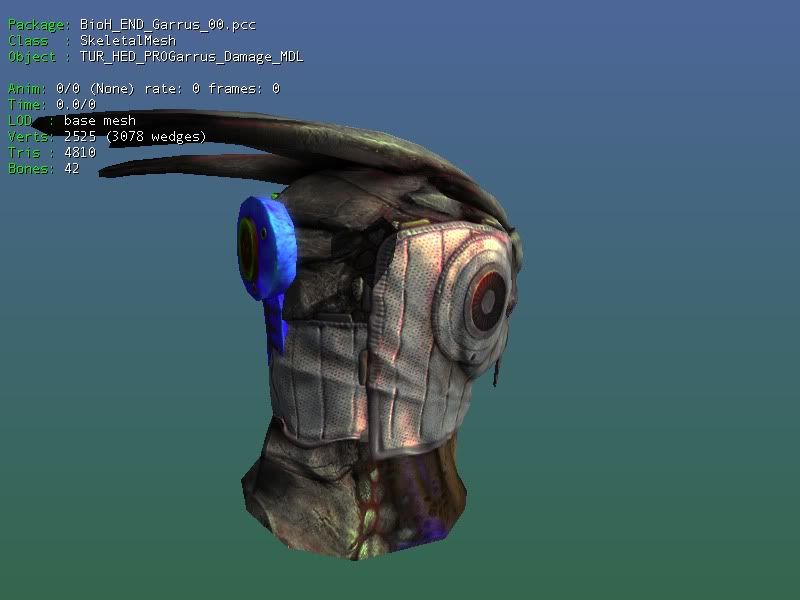Click the package name BioH_END_Garrus_00.pcc
Screen dimensions: 800x600
[x=167, y=25]
